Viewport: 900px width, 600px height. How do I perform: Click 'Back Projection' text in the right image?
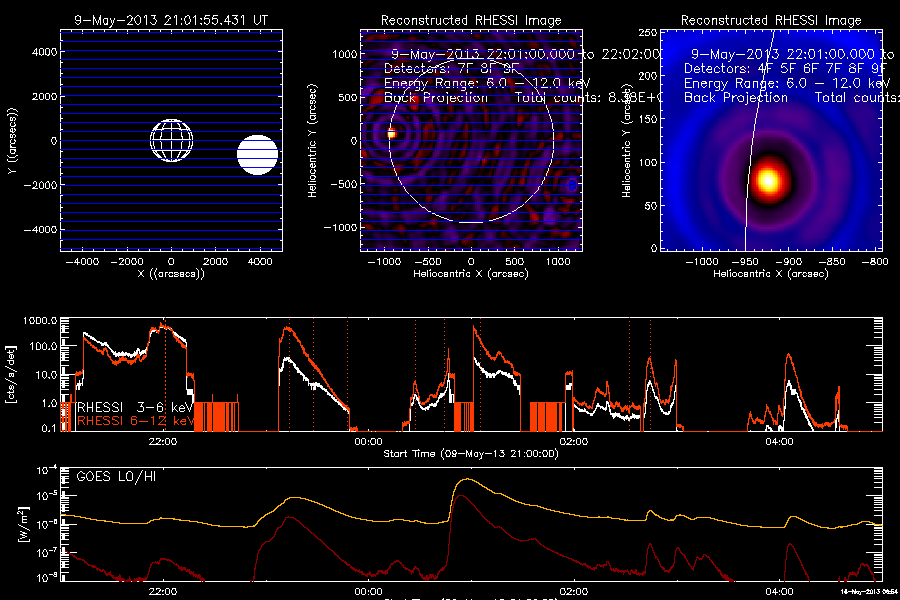[736, 97]
